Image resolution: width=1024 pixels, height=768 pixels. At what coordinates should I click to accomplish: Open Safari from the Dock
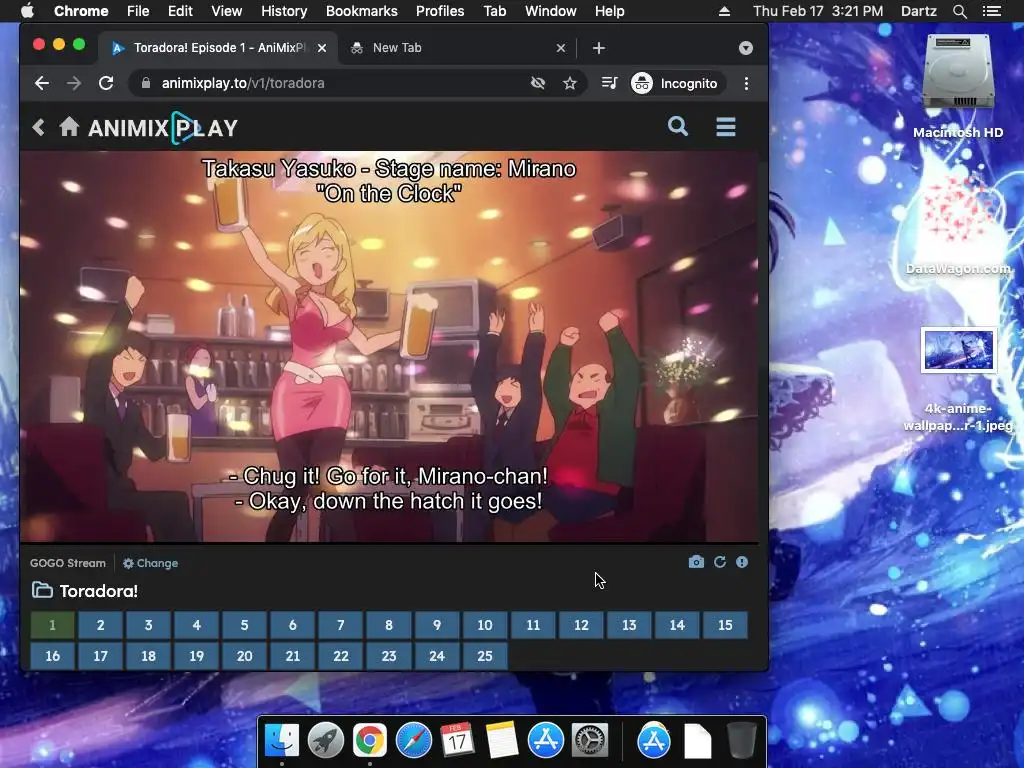tap(414, 741)
